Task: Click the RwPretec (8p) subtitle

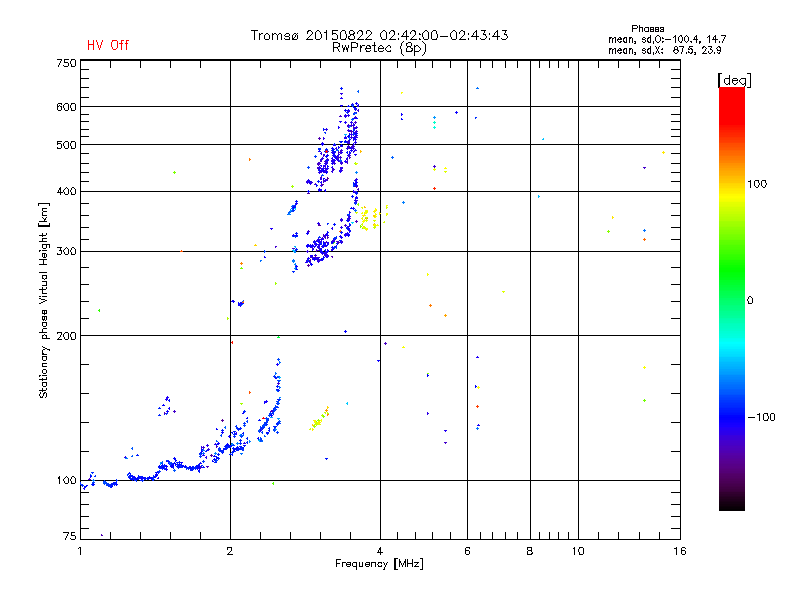Action: click(x=379, y=48)
